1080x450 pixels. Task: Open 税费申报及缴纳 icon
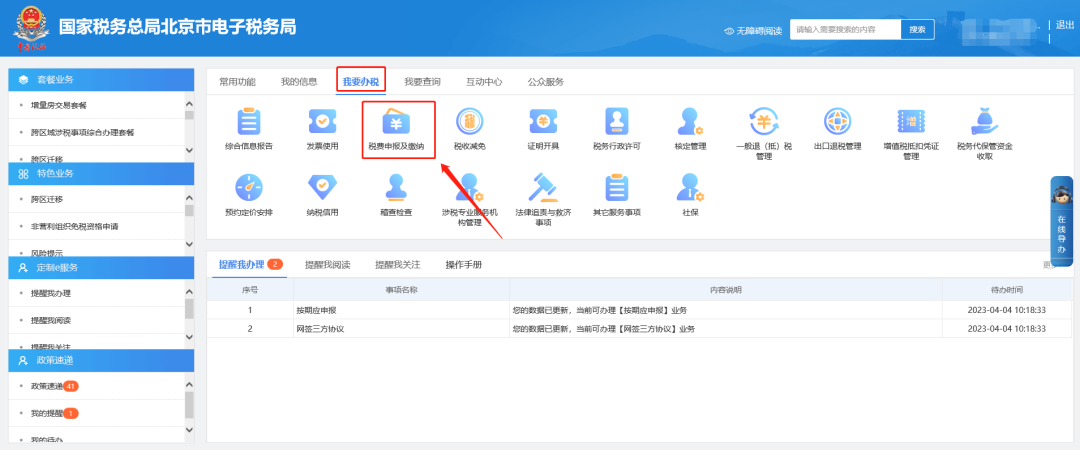click(x=396, y=121)
